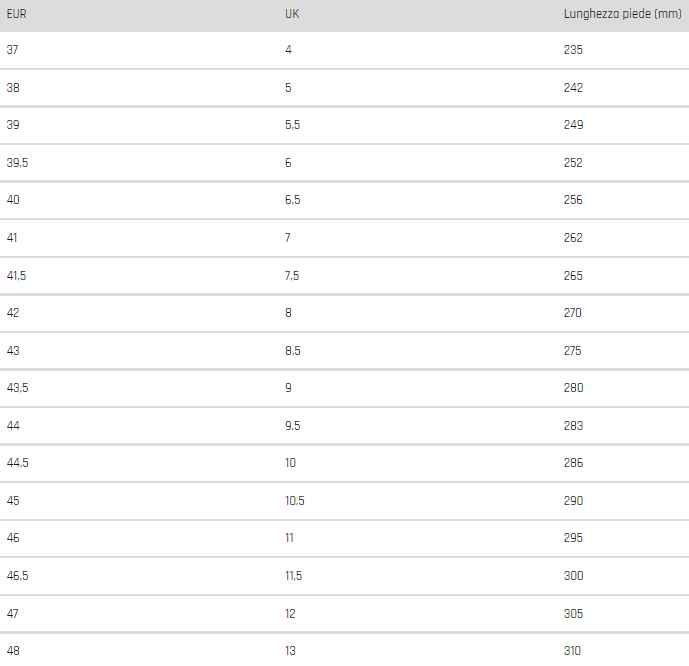The width and height of the screenshot is (689, 666).
Task: Click foot length 256 value
Action: tap(573, 200)
